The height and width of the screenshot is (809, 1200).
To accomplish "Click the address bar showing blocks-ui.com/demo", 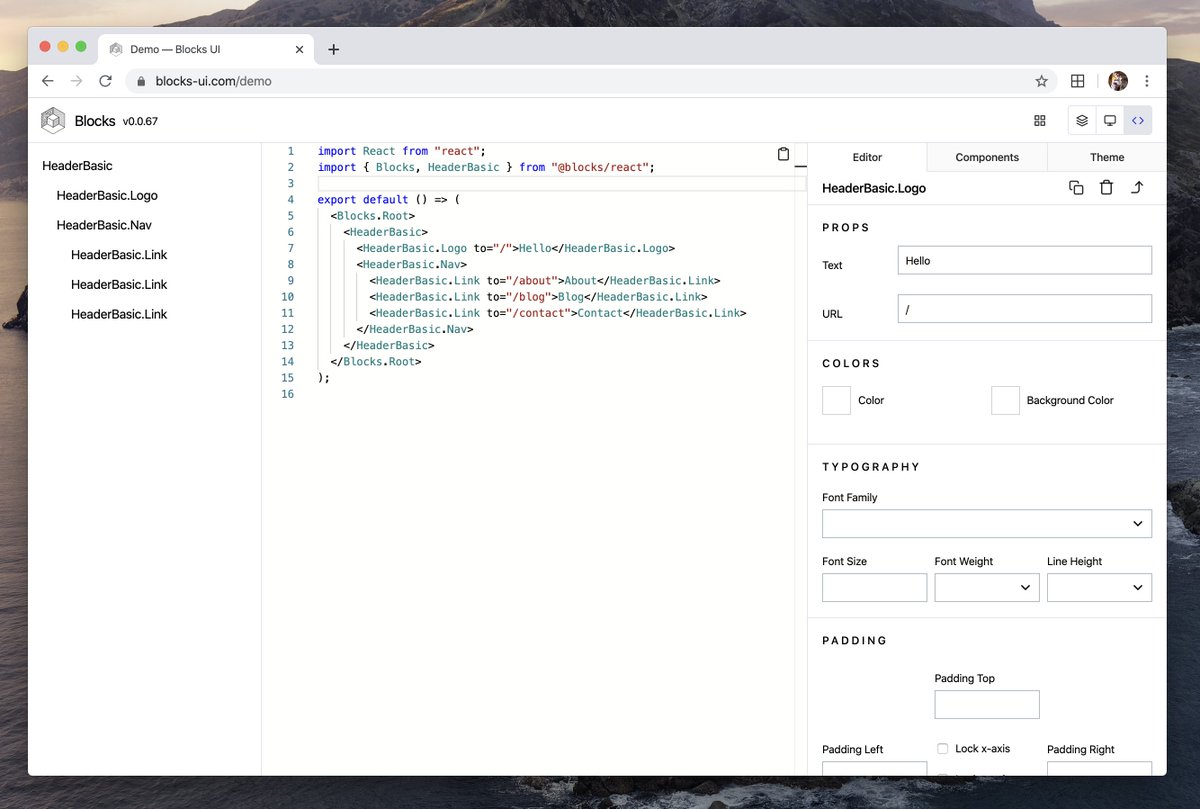I will (x=590, y=81).
